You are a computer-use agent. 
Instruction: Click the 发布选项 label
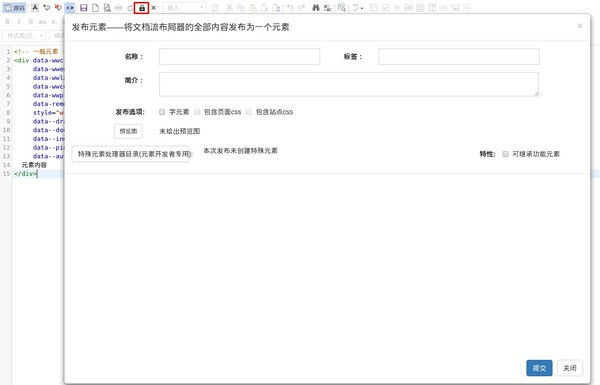[130, 112]
